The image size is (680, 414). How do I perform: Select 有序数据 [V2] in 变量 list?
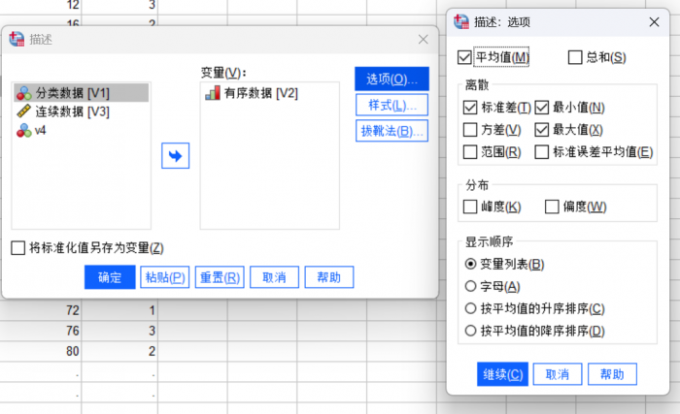270,93
